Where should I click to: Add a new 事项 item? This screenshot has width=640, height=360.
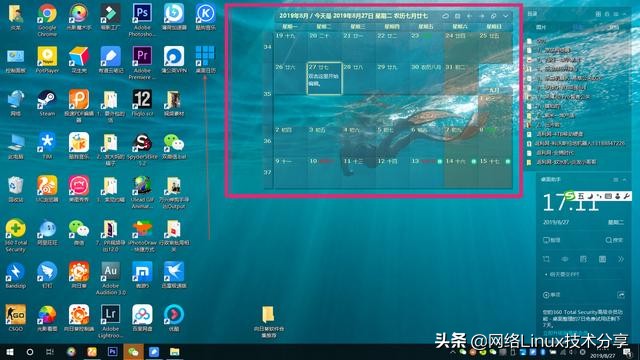point(551,295)
